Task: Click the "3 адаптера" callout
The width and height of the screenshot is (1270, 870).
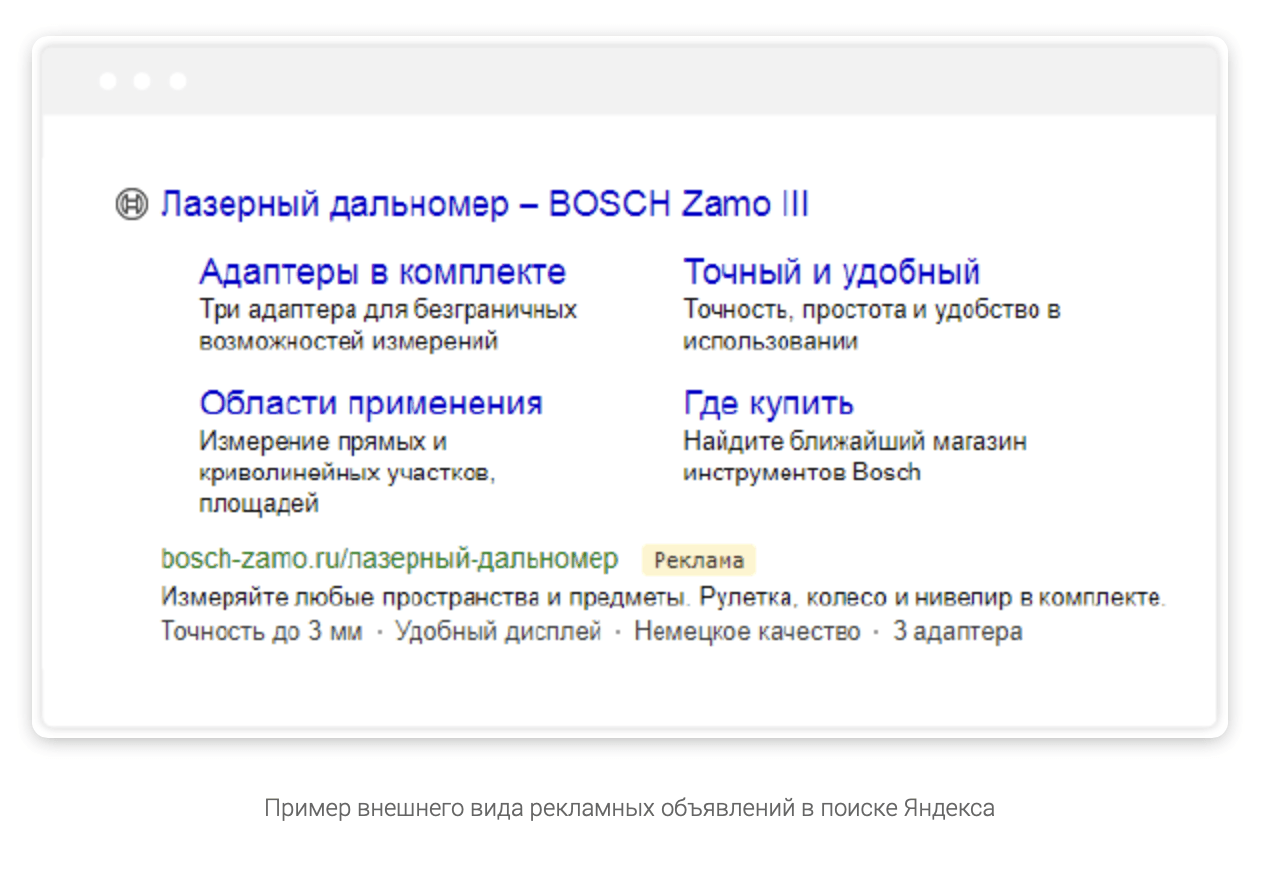Action: pyautogui.click(x=957, y=632)
